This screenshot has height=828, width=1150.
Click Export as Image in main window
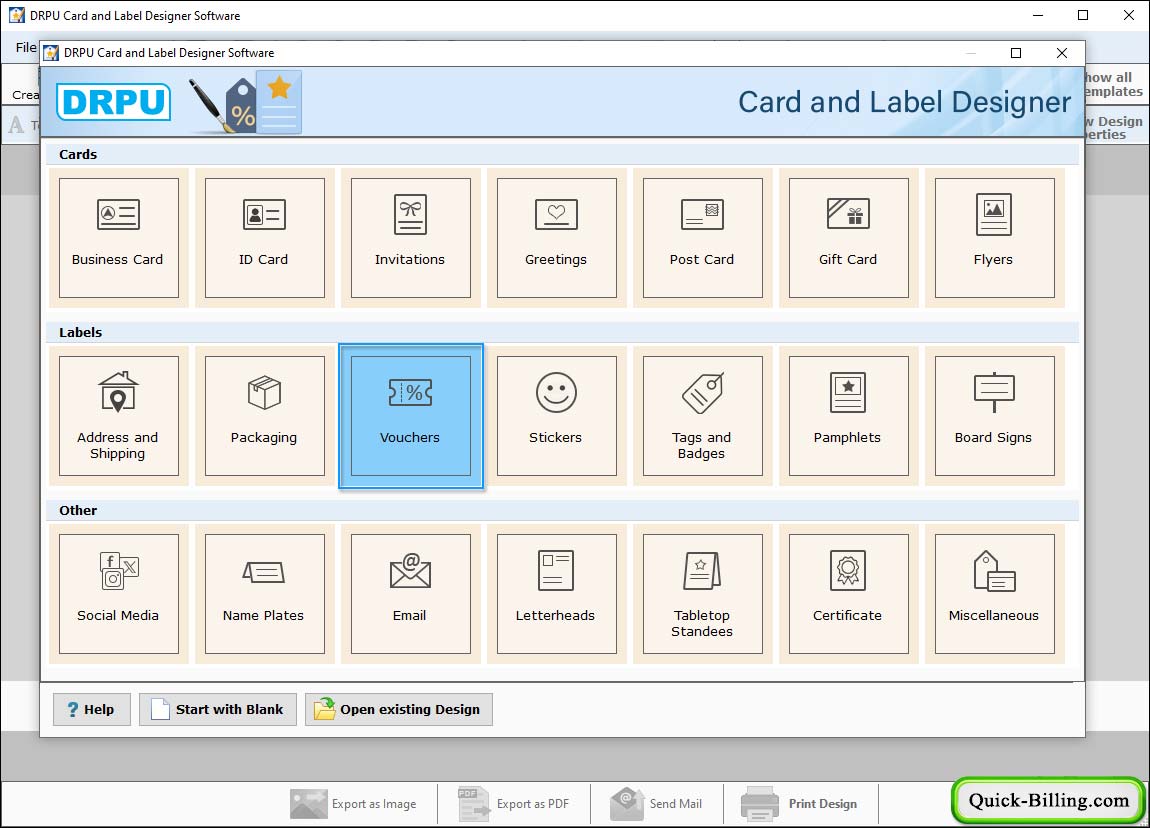354,804
